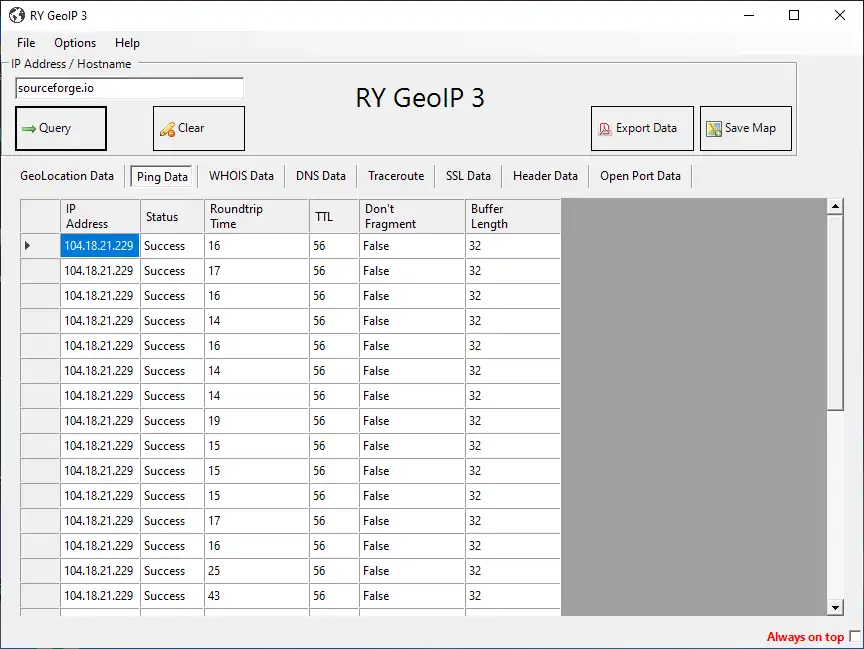
Task: Click the Save Map button
Action: [746, 128]
